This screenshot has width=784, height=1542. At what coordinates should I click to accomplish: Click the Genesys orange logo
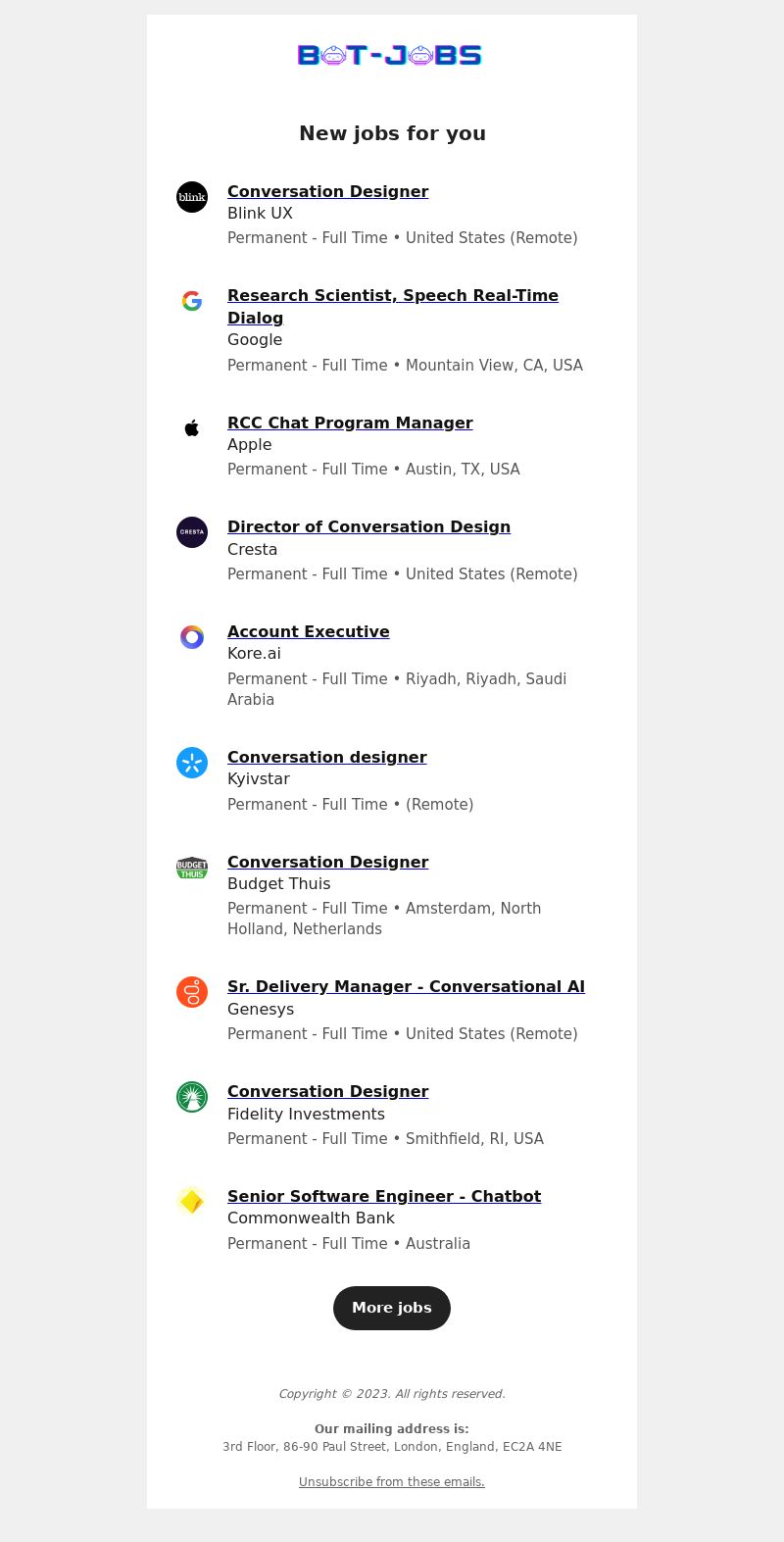tap(192, 992)
